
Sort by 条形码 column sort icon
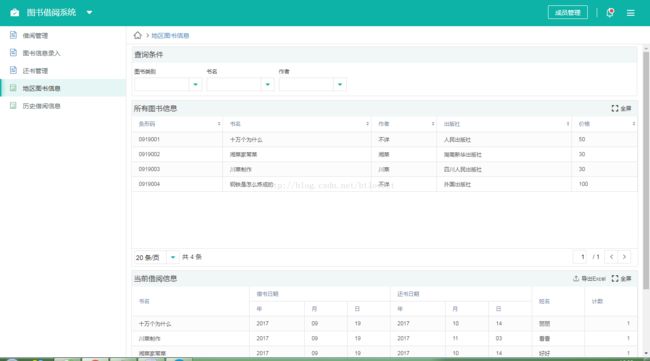(x=219, y=124)
